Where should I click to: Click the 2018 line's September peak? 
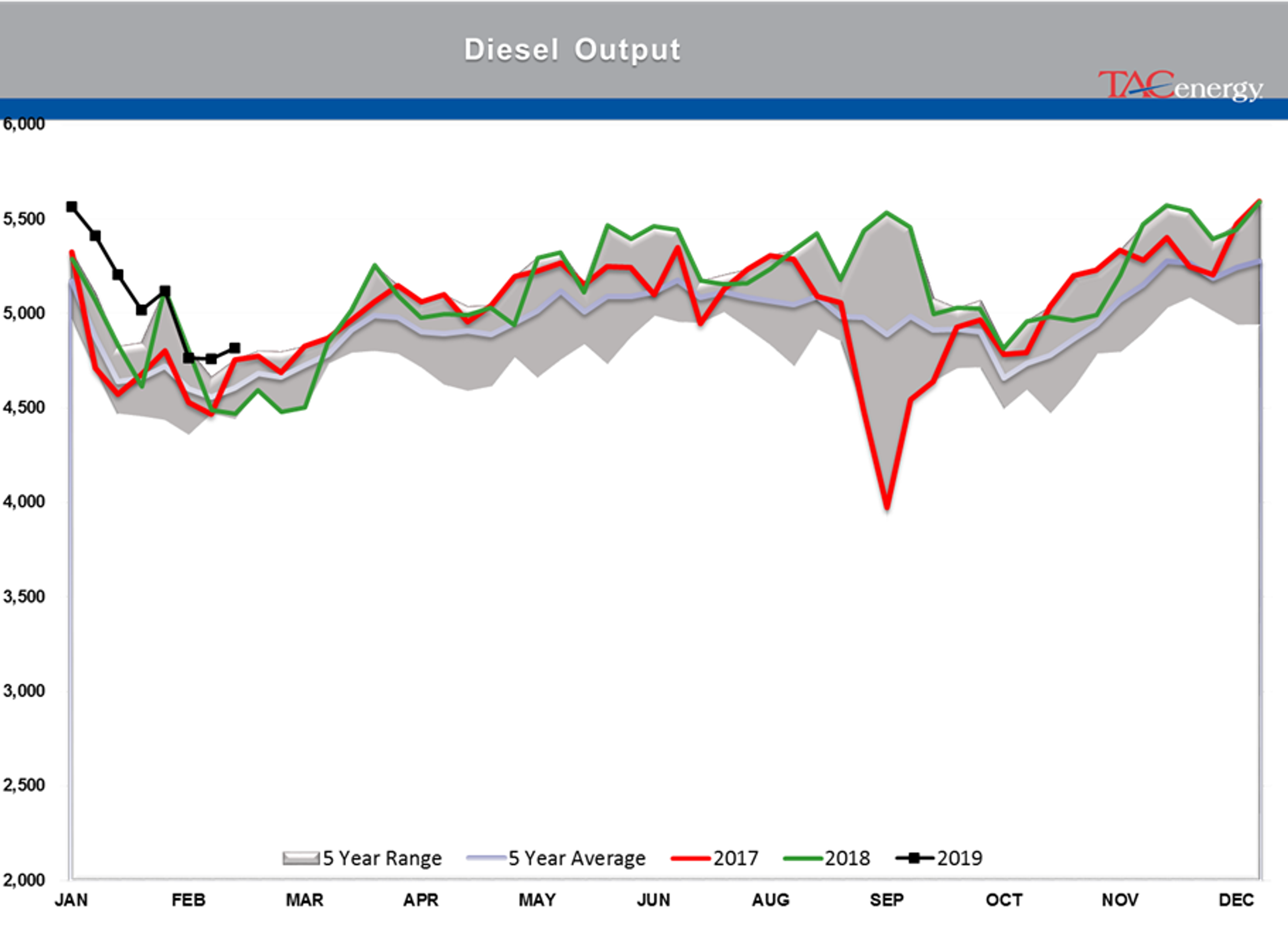[887, 213]
